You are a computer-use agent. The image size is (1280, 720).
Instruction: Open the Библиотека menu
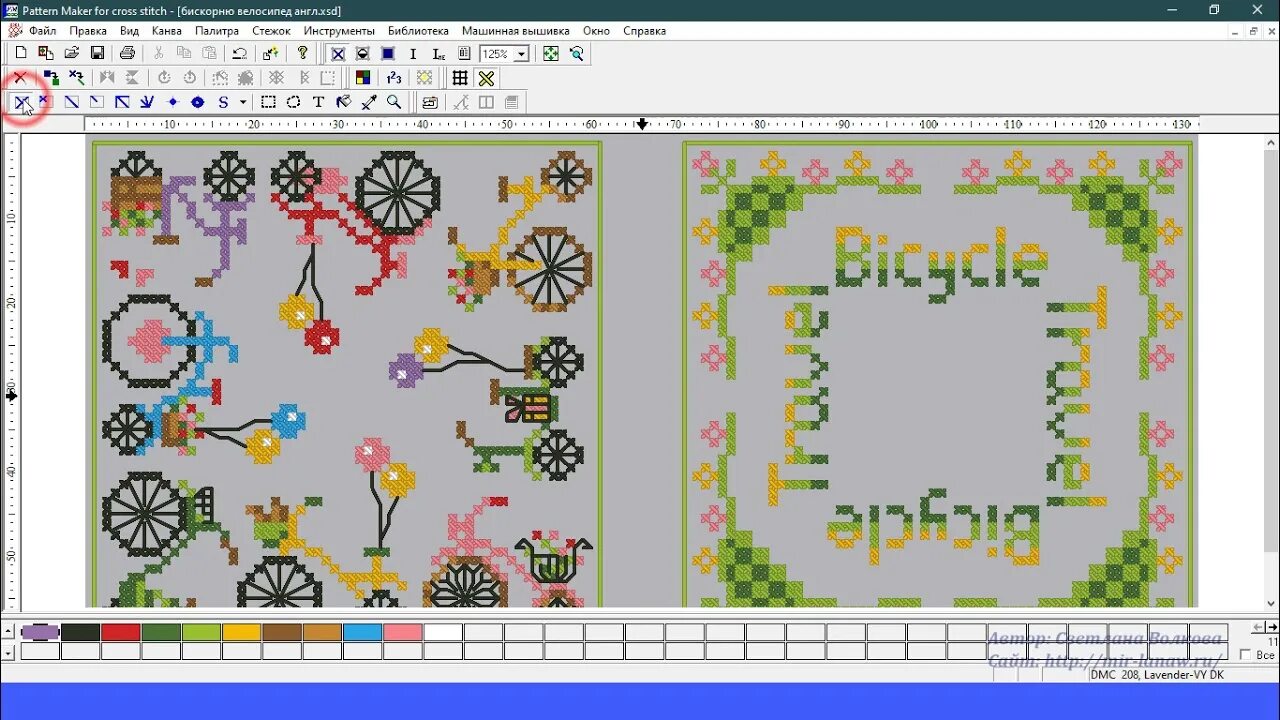click(x=418, y=31)
